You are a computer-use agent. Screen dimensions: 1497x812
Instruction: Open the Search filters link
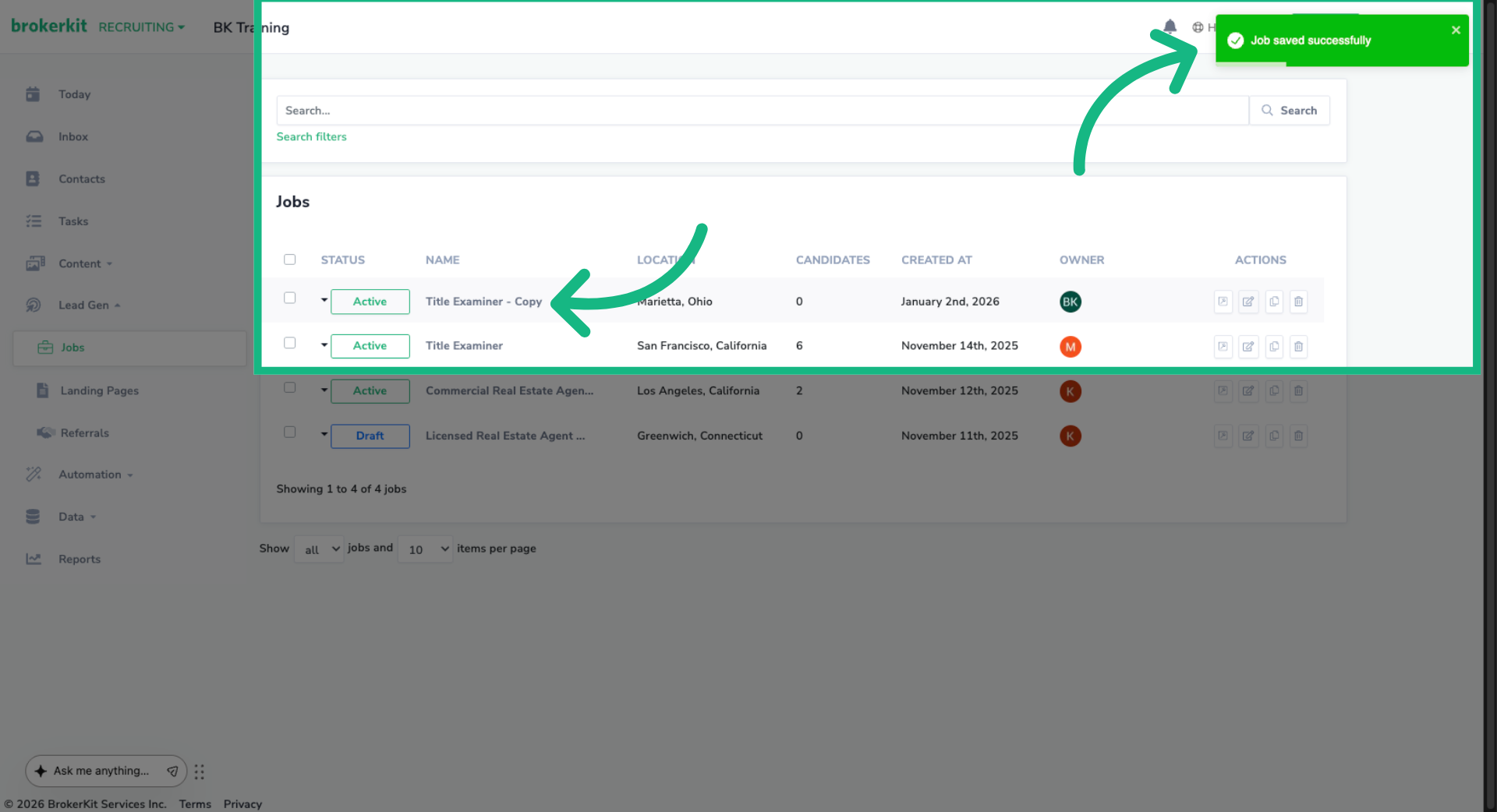[311, 136]
